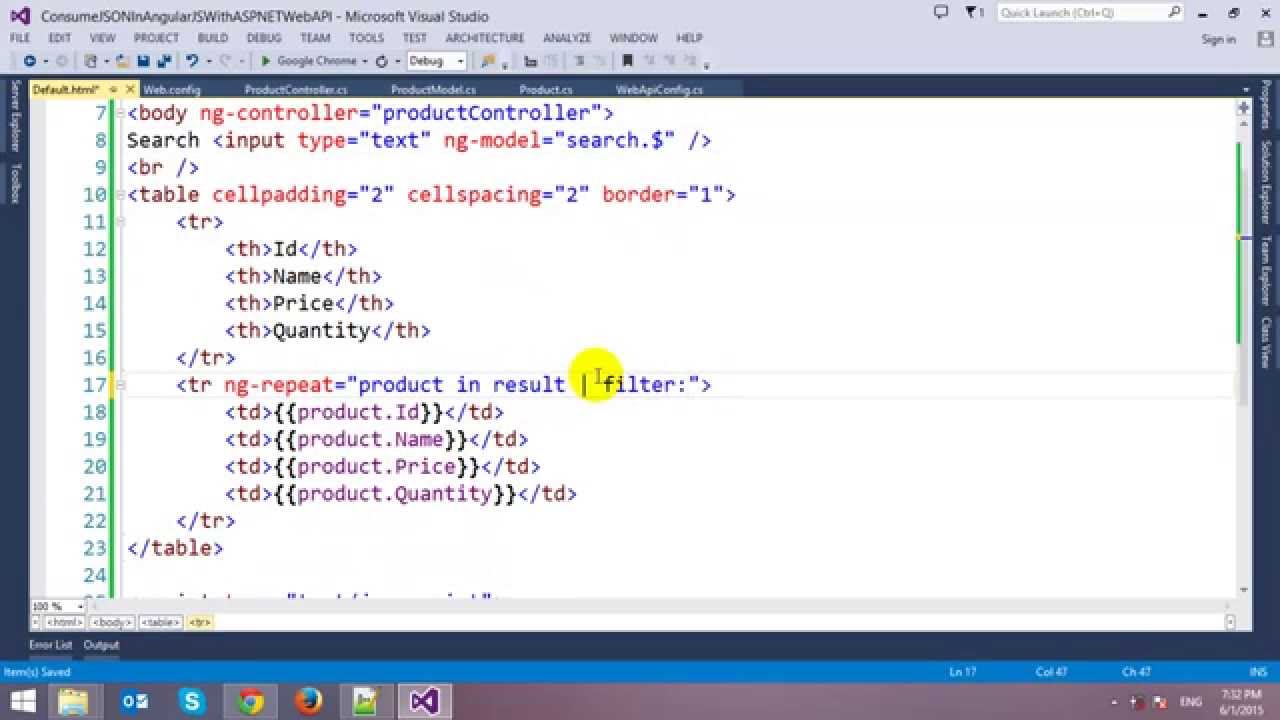Viewport: 1280px width, 720px height.
Task: Open Firefox from the taskbar
Action: tap(309, 701)
